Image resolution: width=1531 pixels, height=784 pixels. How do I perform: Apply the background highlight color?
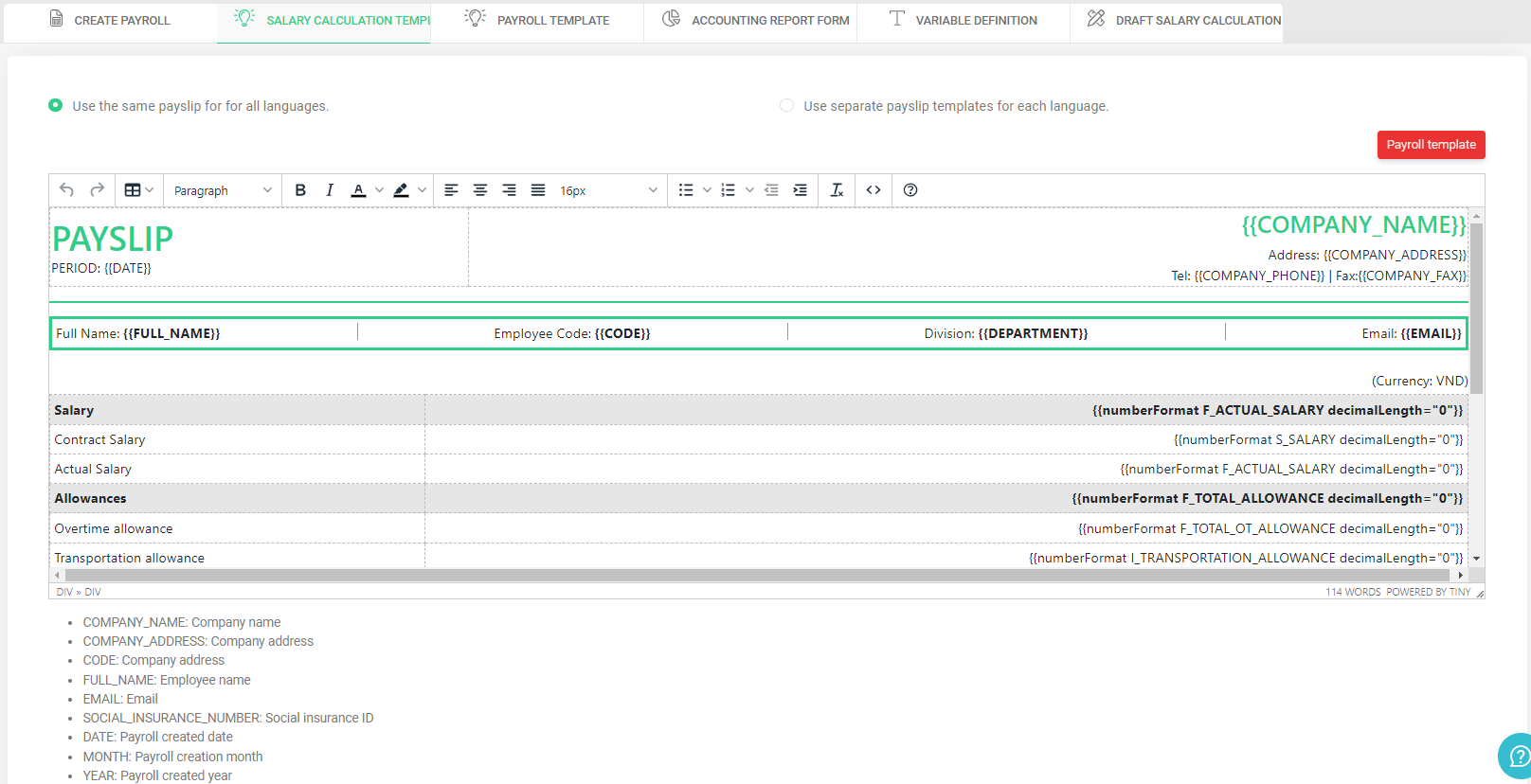(x=402, y=190)
